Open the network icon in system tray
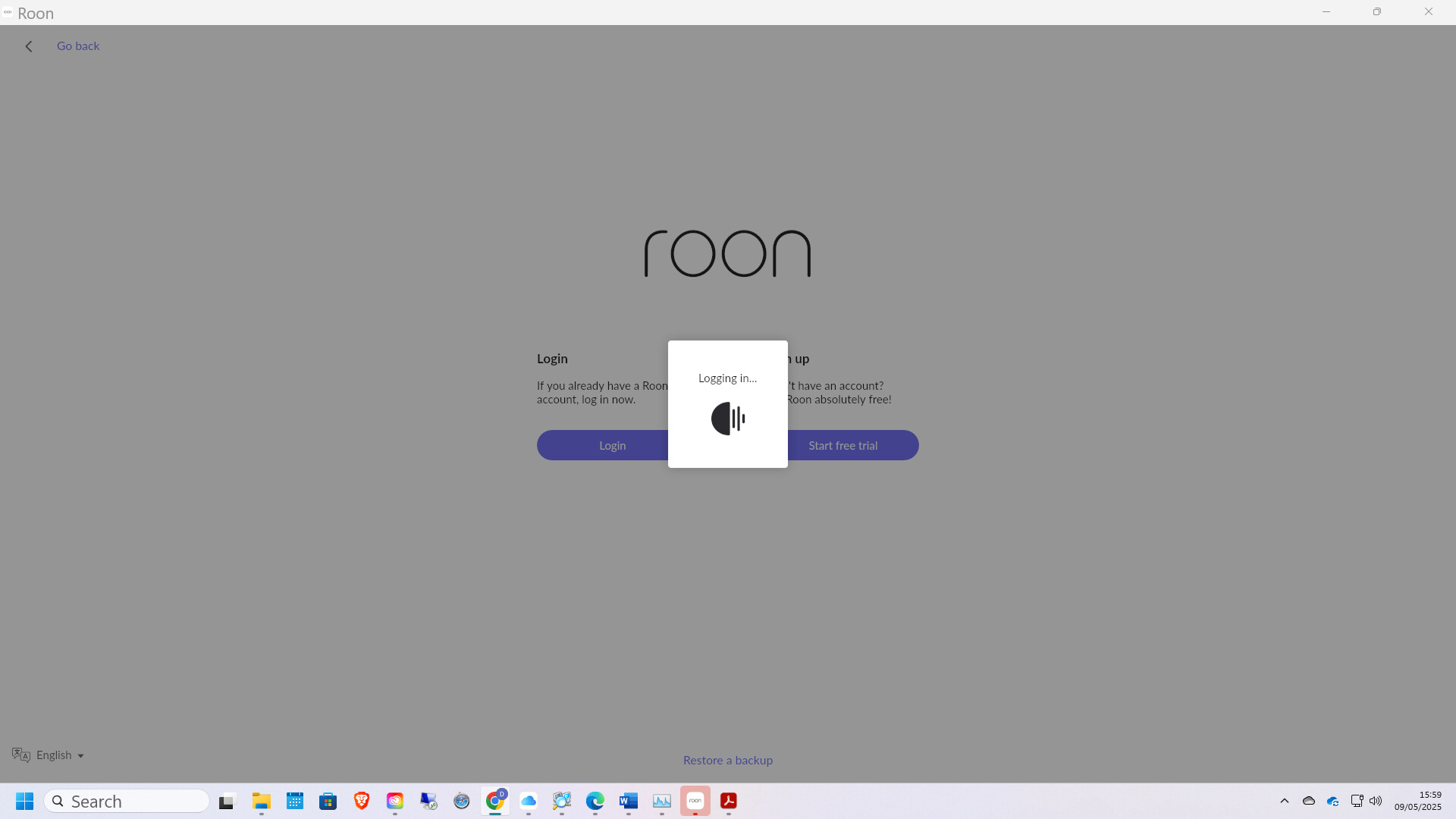This screenshot has height=819, width=1456. [1357, 801]
